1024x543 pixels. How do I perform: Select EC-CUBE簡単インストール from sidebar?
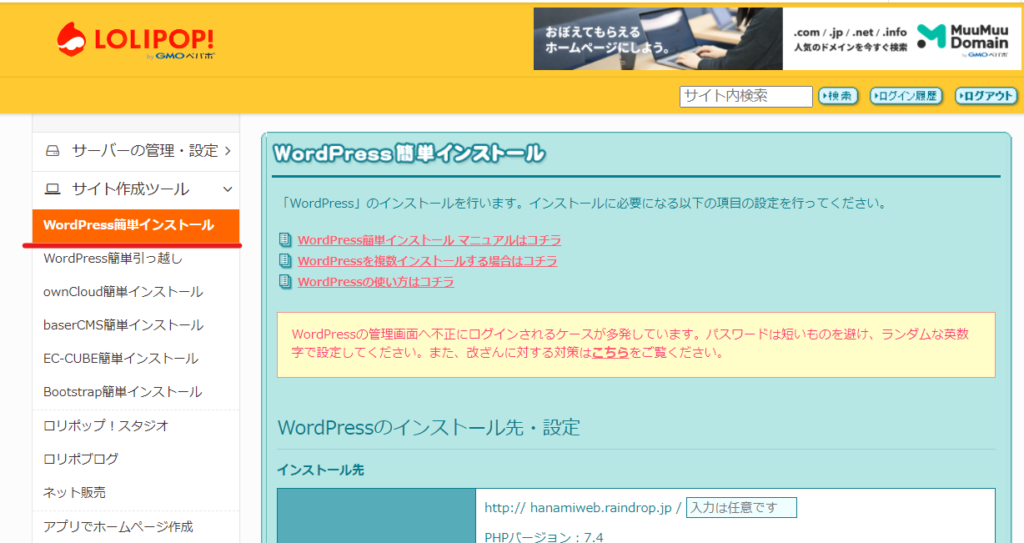pyautogui.click(x=120, y=358)
